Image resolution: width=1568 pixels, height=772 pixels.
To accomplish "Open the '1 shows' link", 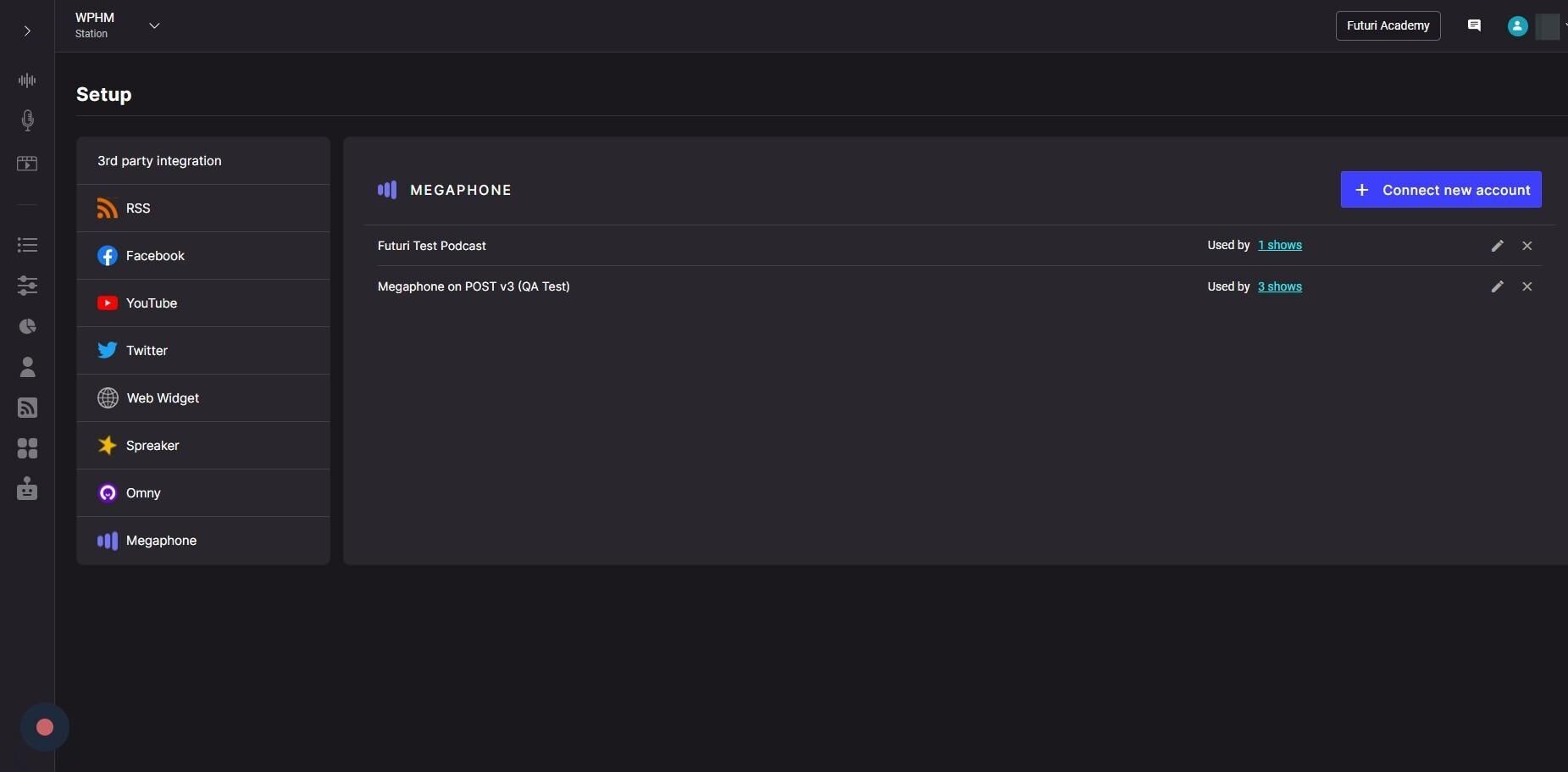I will tap(1279, 246).
